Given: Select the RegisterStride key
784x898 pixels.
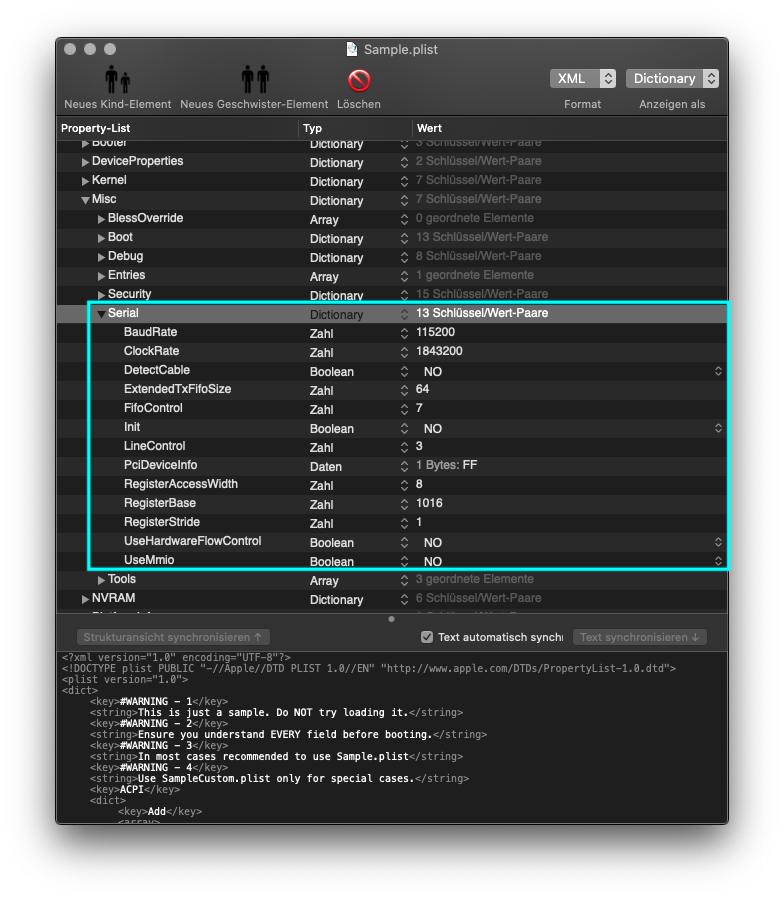Looking at the screenshot, I should coord(161,522).
